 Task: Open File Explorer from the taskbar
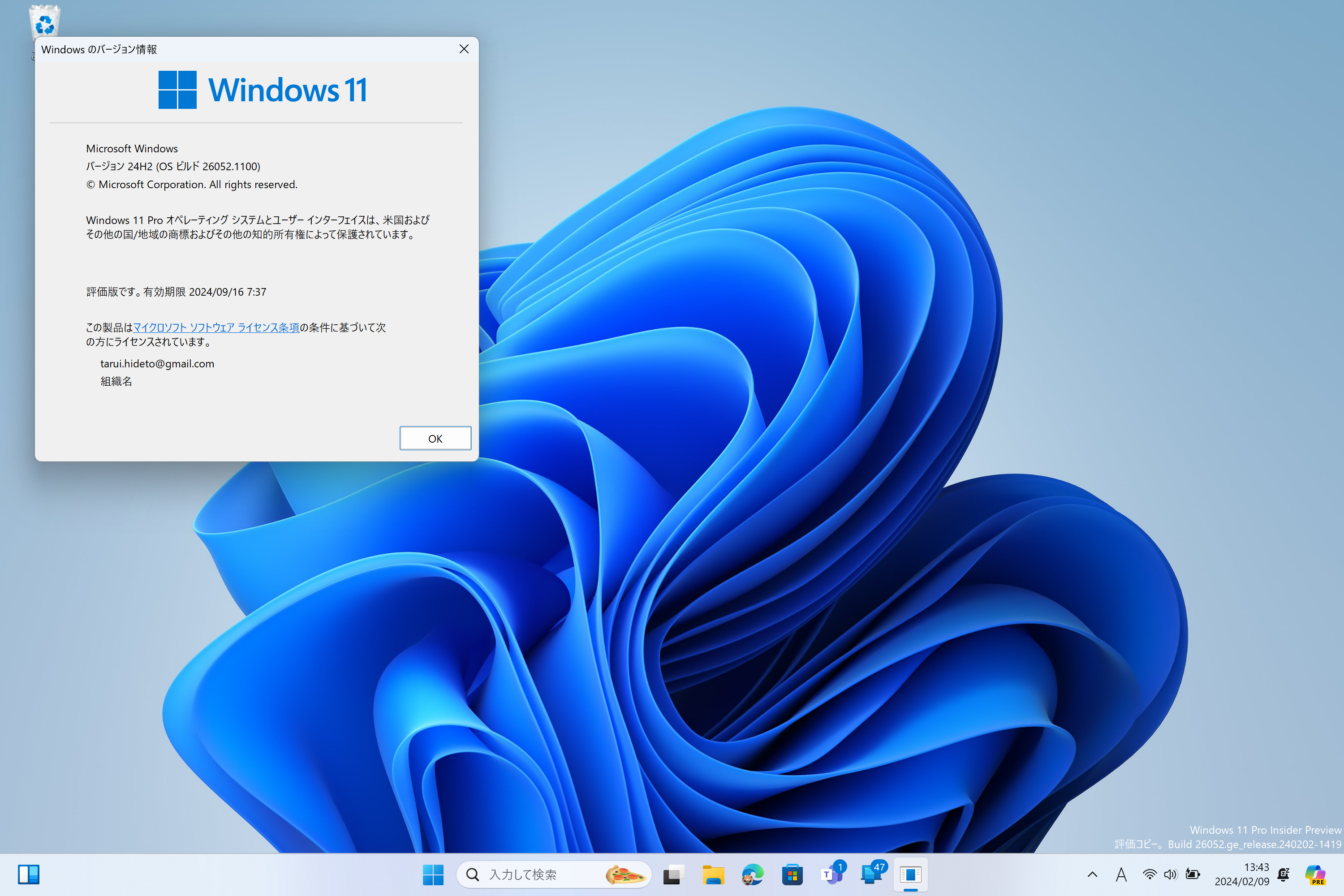pos(713,874)
